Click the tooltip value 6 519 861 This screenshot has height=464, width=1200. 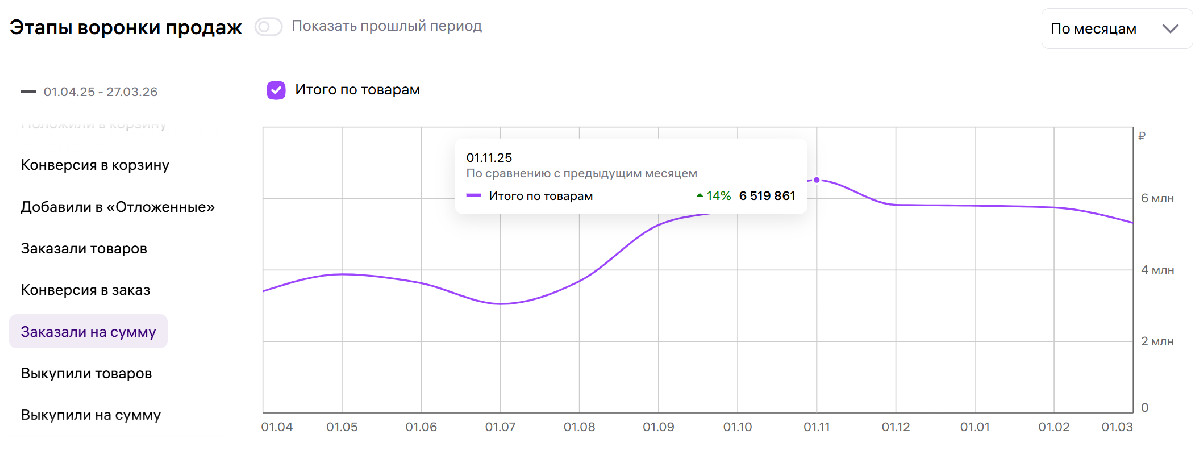click(x=767, y=196)
